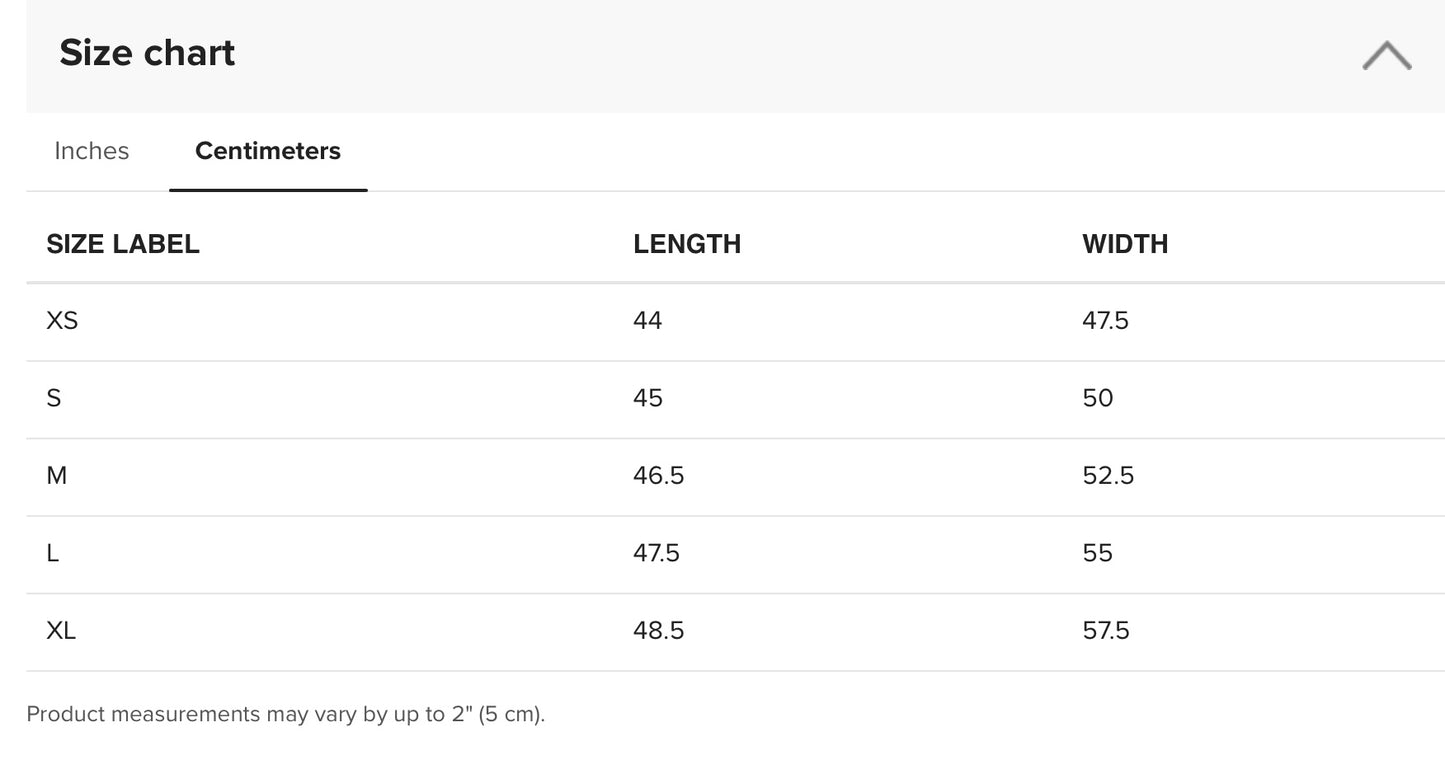Switch to the Inches tab
Viewport: 1445px width, 774px height.
pyautogui.click(x=91, y=151)
